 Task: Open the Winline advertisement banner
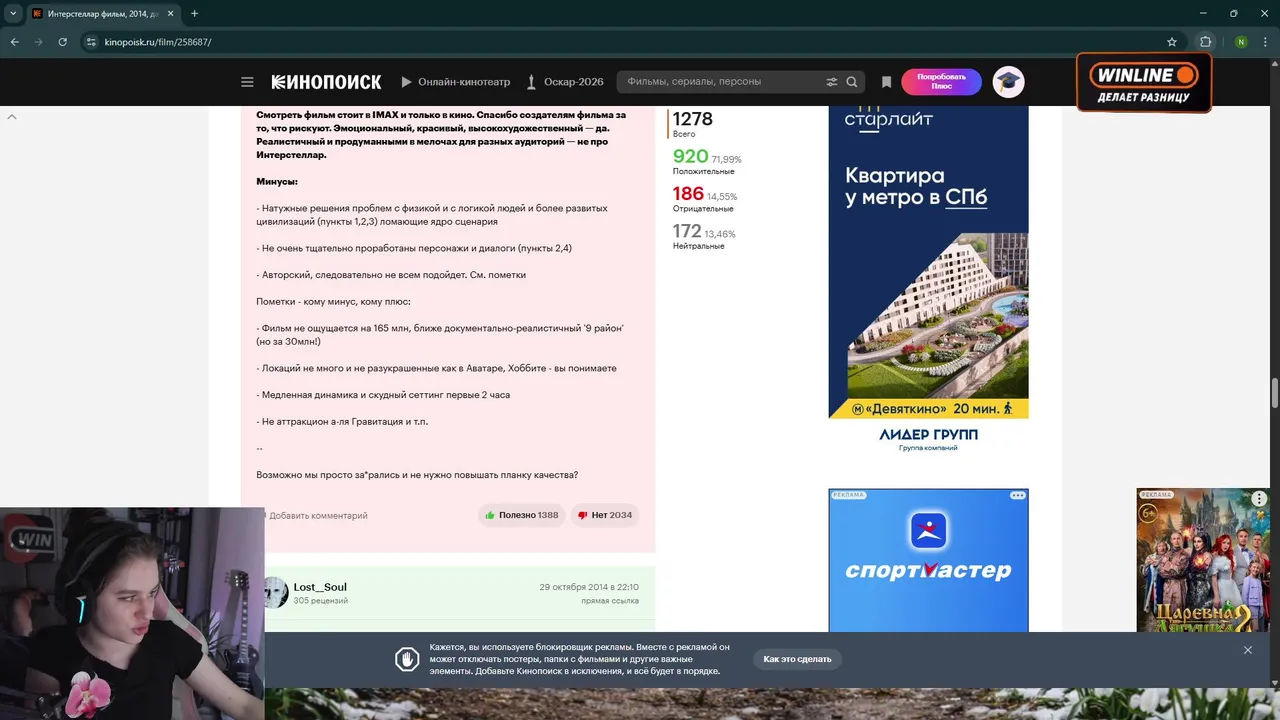click(x=1144, y=82)
